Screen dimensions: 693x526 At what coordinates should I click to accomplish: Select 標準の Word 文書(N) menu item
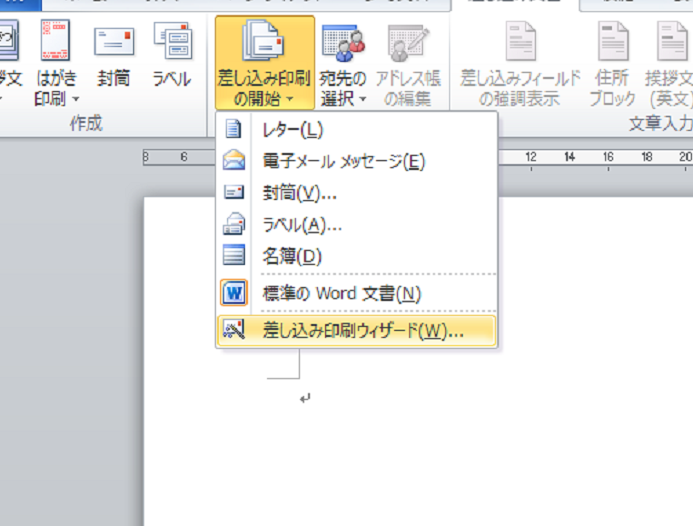[356, 293]
